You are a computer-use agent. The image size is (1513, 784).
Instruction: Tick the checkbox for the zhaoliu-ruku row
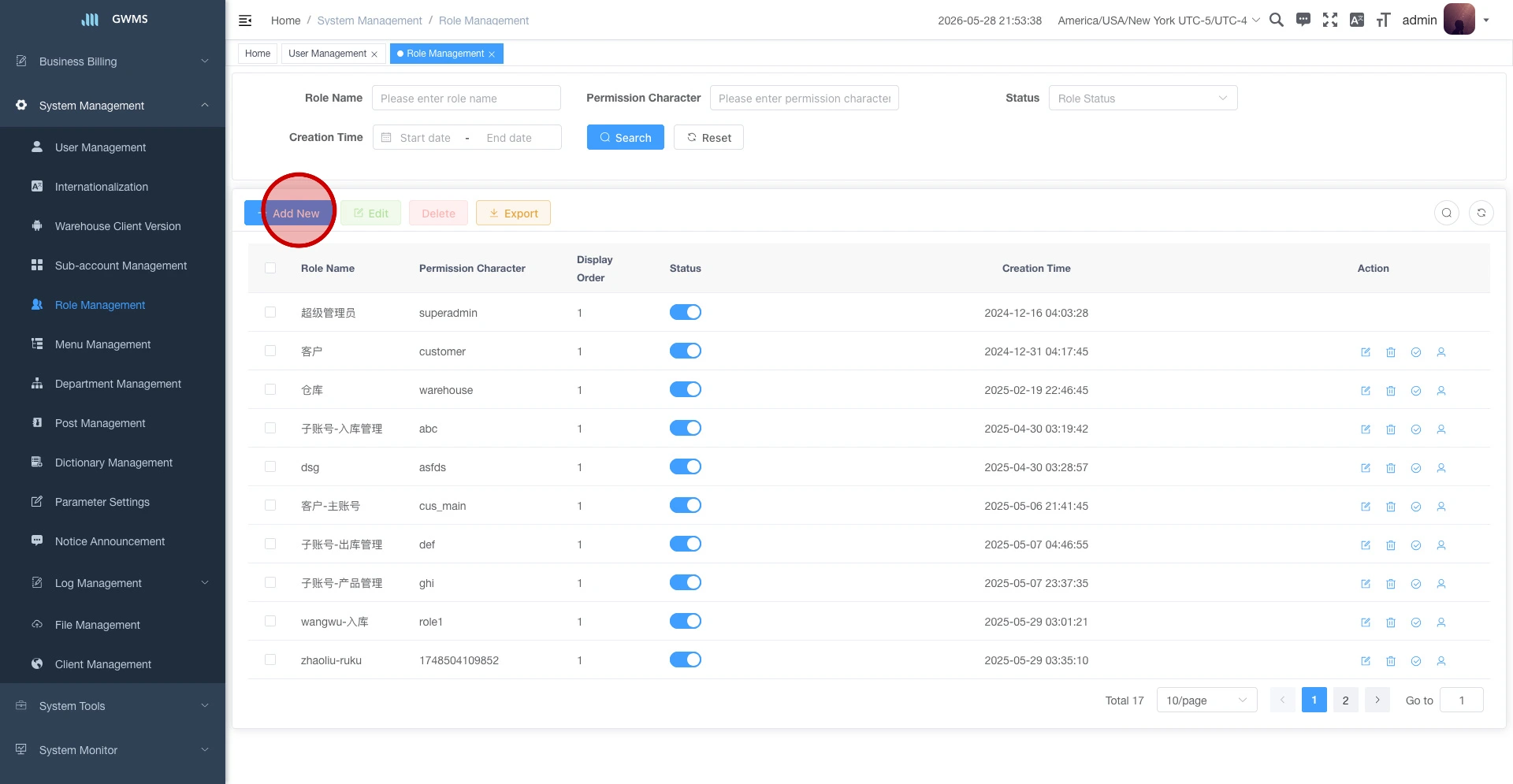coord(270,660)
